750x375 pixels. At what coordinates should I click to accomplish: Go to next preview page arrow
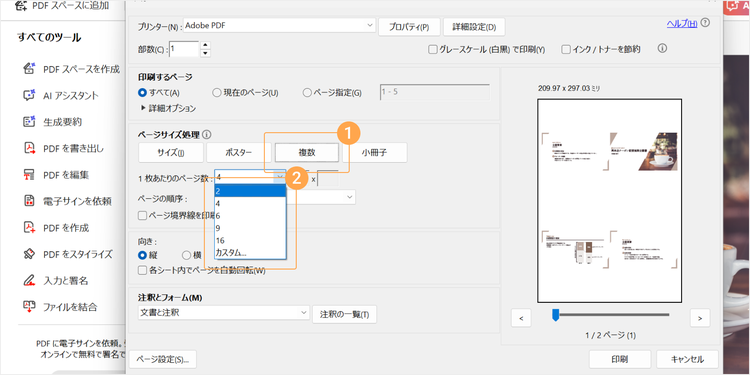coord(700,318)
